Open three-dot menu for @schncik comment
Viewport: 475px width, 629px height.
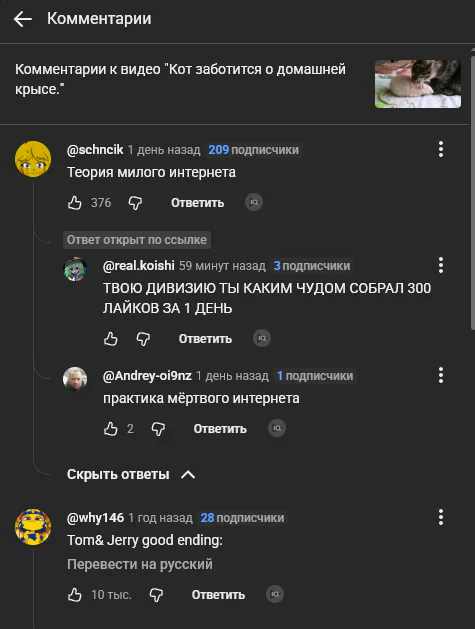[x=441, y=149]
